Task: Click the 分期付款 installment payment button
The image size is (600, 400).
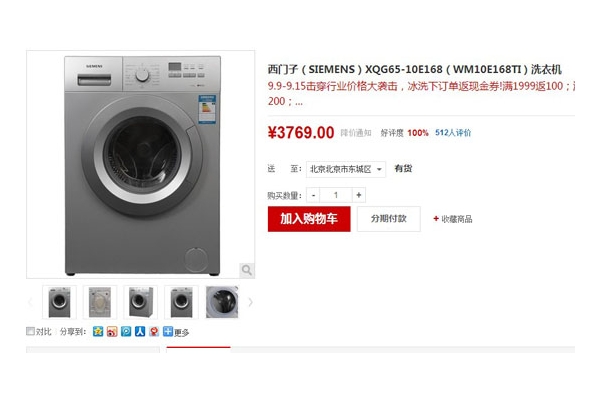Action: tap(389, 219)
